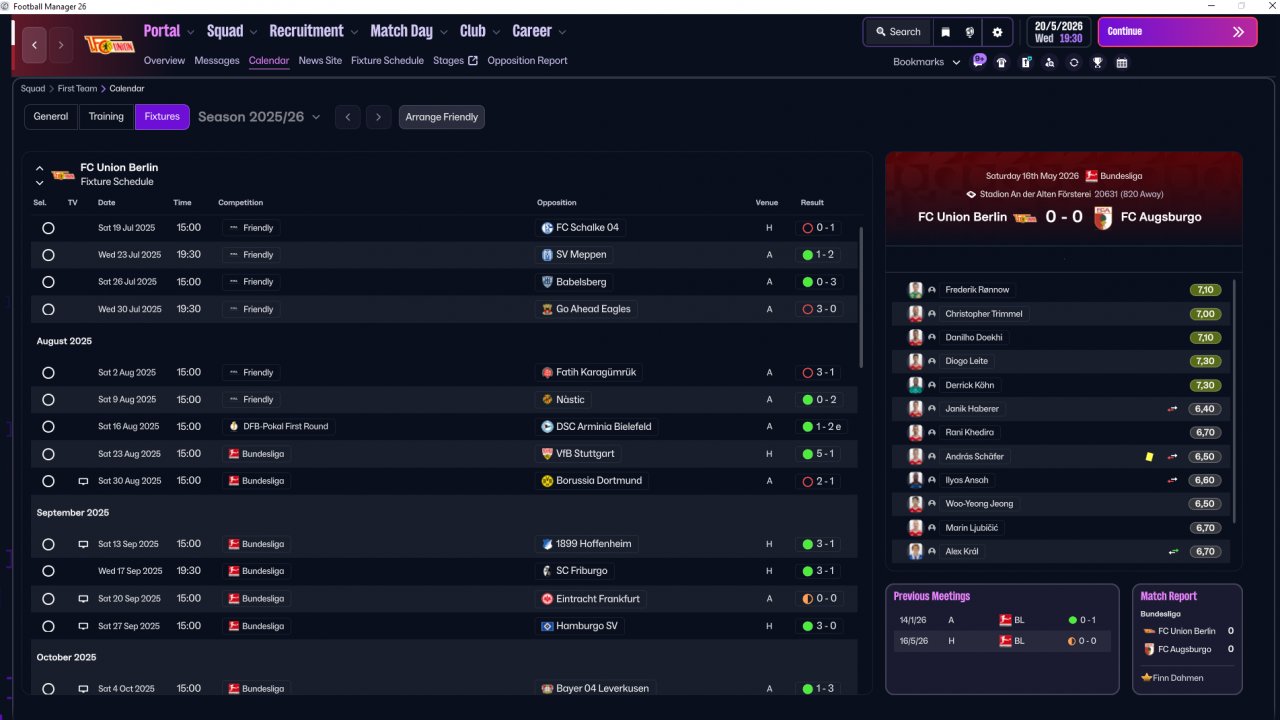This screenshot has width=1280, height=720.
Task: Open the 14/1/26 previous meeting row
Action: pos(1002,620)
